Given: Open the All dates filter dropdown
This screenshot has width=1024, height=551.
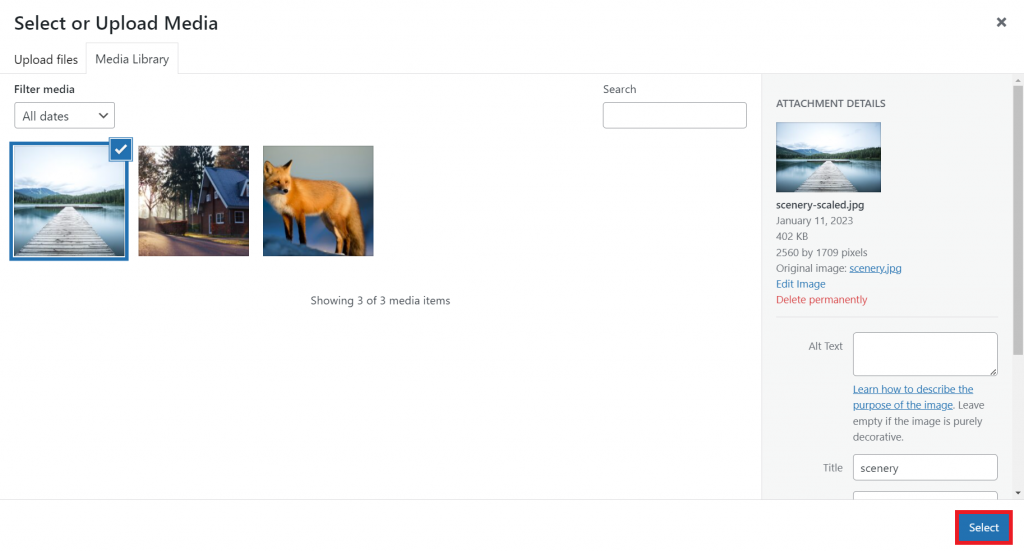Looking at the screenshot, I should 65,116.
